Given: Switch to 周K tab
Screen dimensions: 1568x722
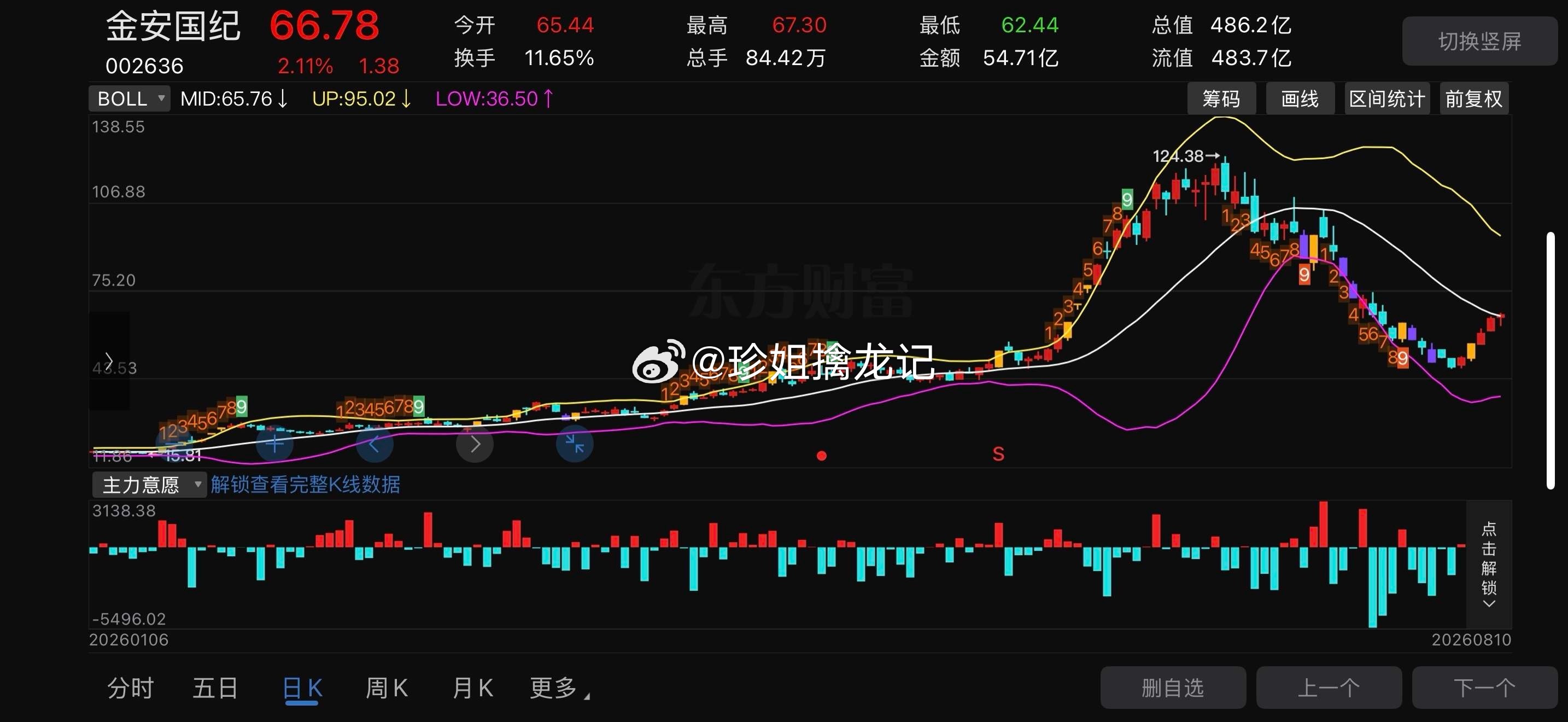Looking at the screenshot, I should pyautogui.click(x=387, y=689).
